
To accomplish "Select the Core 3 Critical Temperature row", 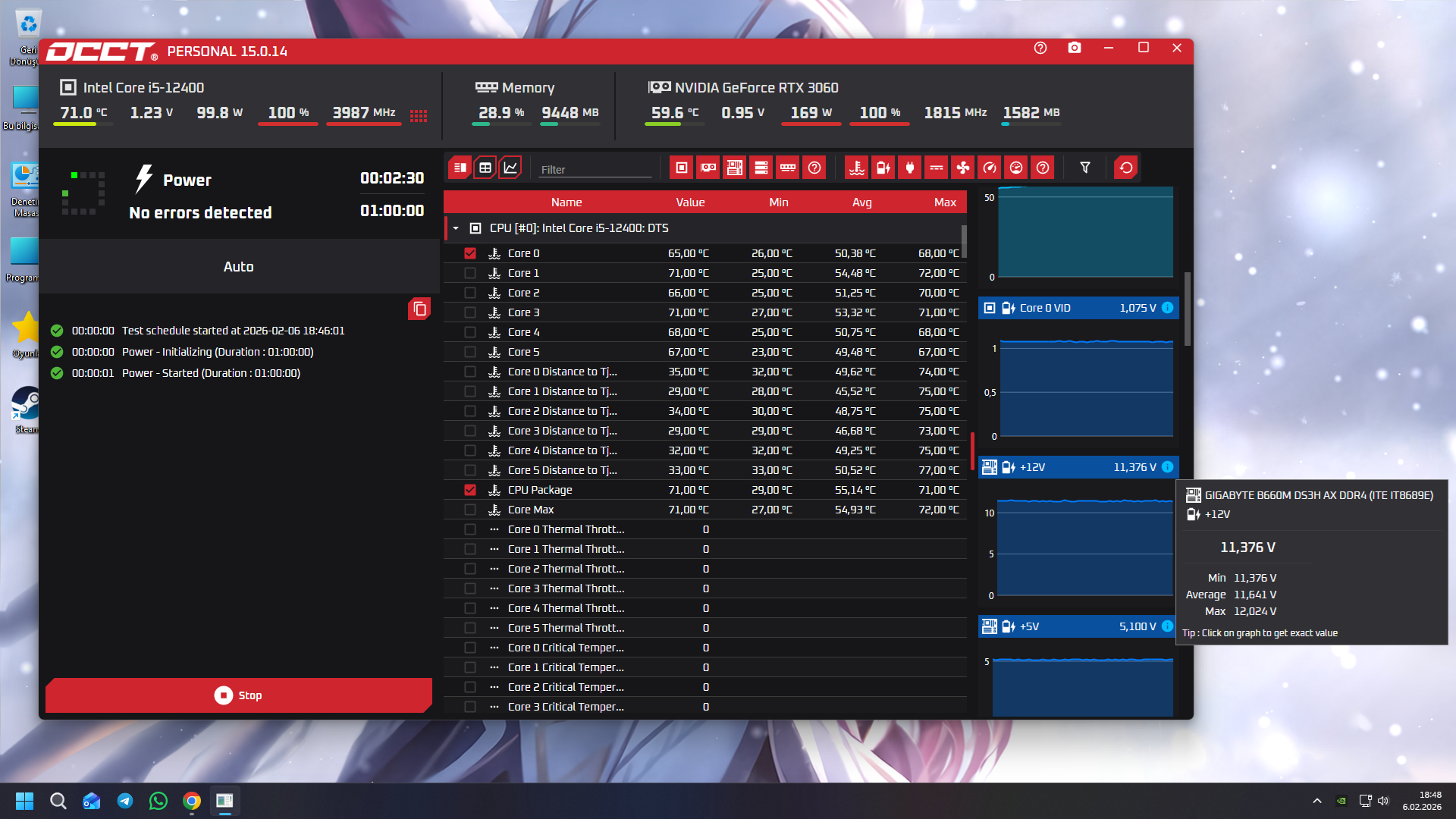I will point(705,707).
